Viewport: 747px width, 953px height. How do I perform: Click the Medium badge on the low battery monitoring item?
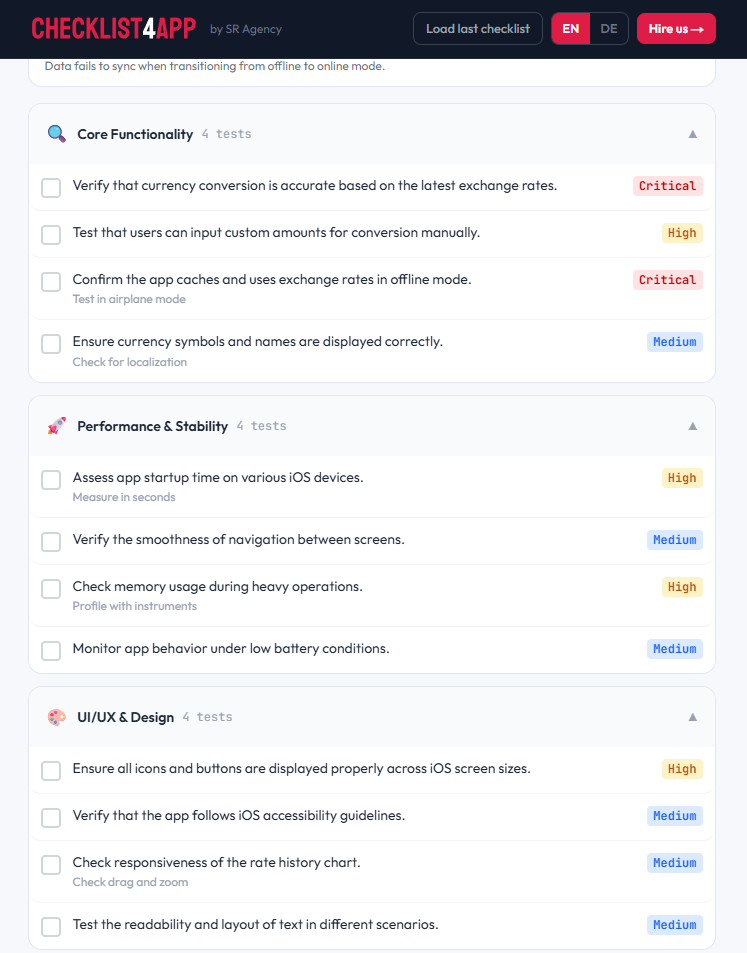(674, 648)
